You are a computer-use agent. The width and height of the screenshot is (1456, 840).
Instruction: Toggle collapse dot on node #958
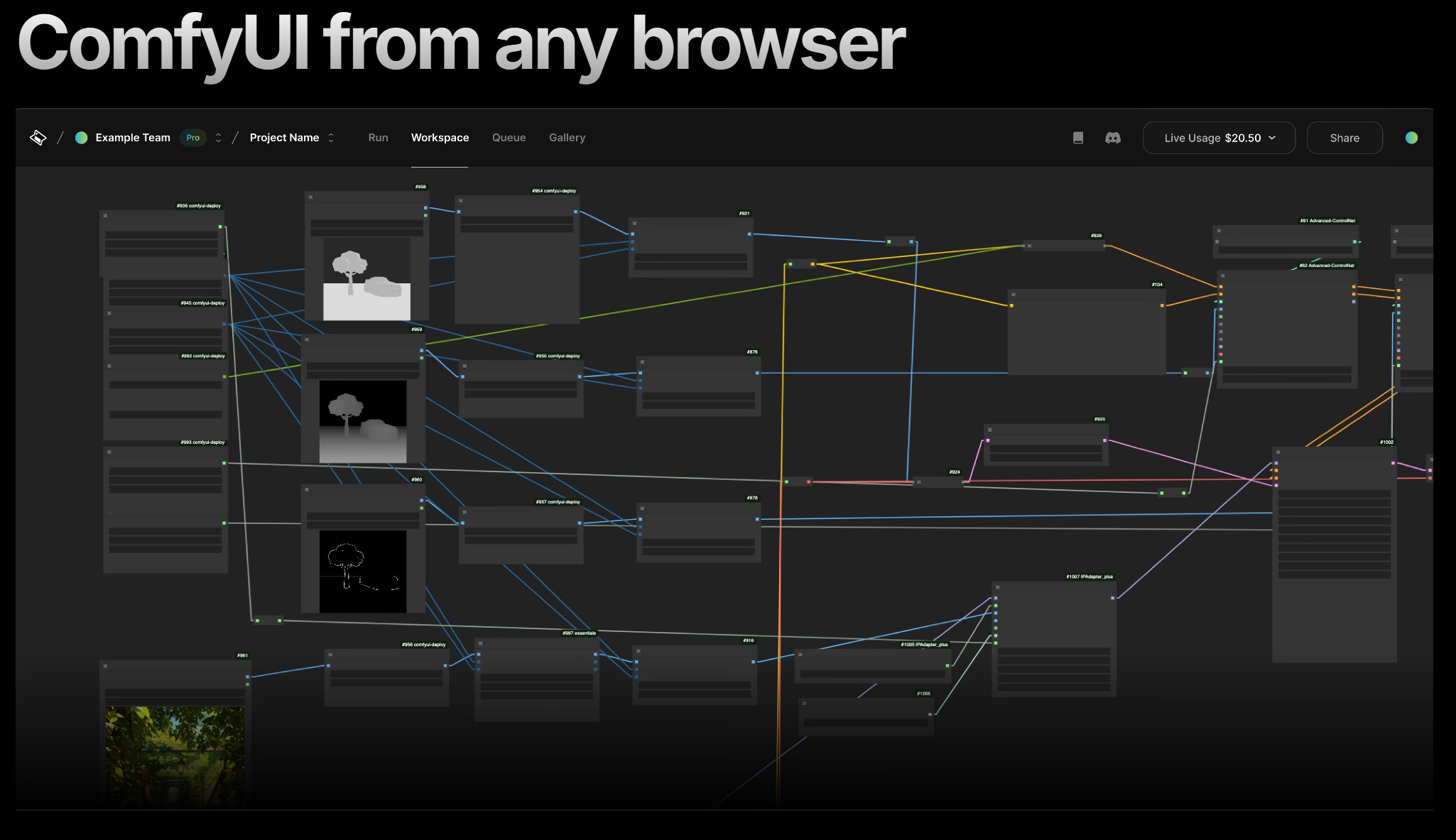[x=310, y=197]
